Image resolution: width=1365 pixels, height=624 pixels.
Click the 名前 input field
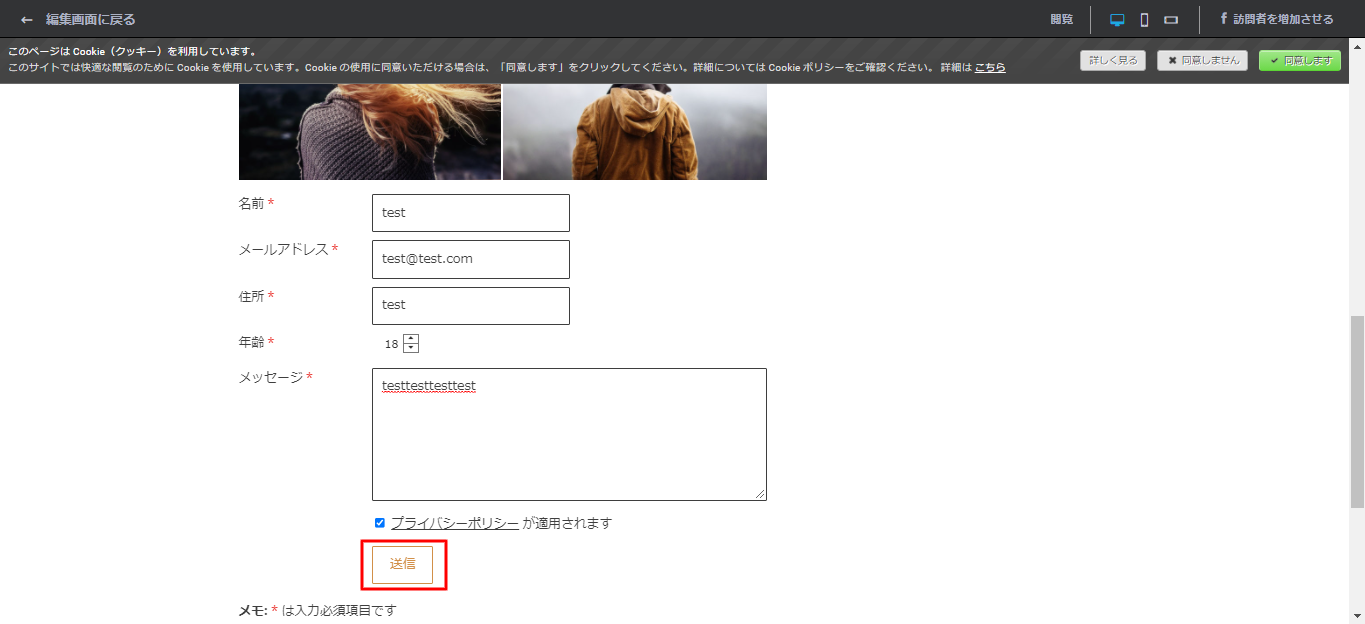click(x=471, y=213)
